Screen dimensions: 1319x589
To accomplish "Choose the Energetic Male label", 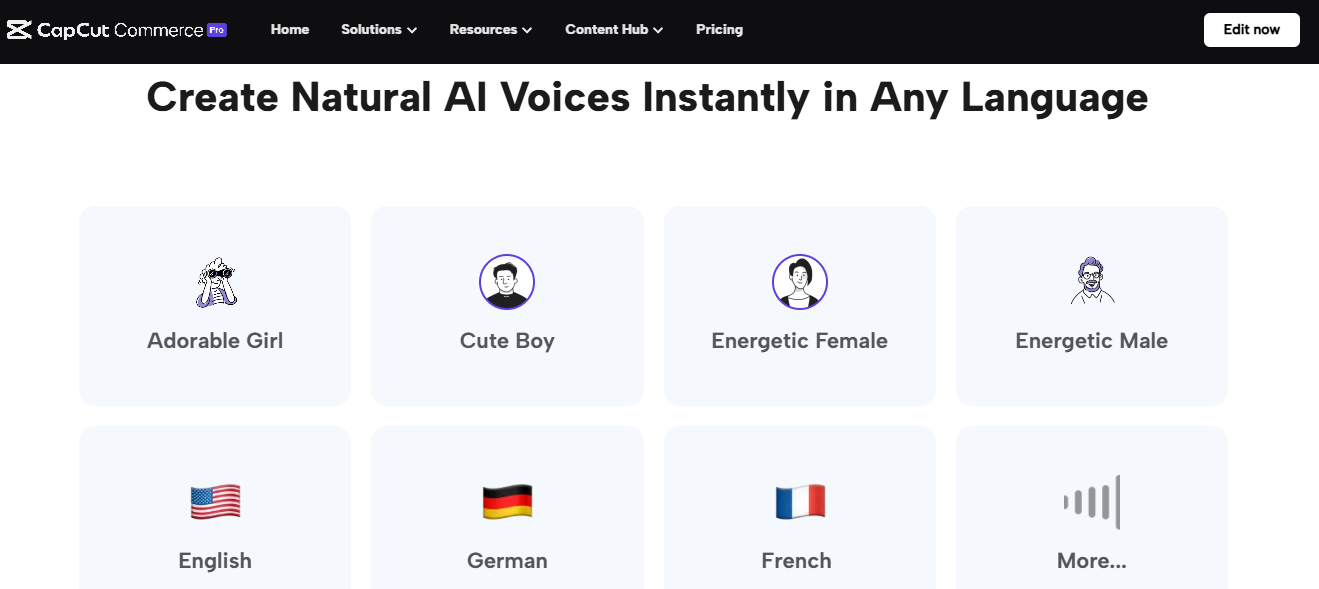I will click(x=1092, y=341).
